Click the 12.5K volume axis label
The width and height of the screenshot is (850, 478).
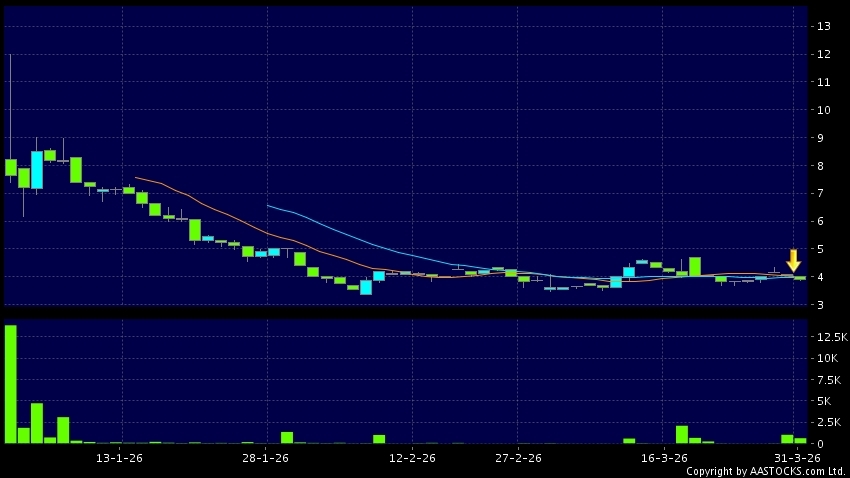(832, 338)
